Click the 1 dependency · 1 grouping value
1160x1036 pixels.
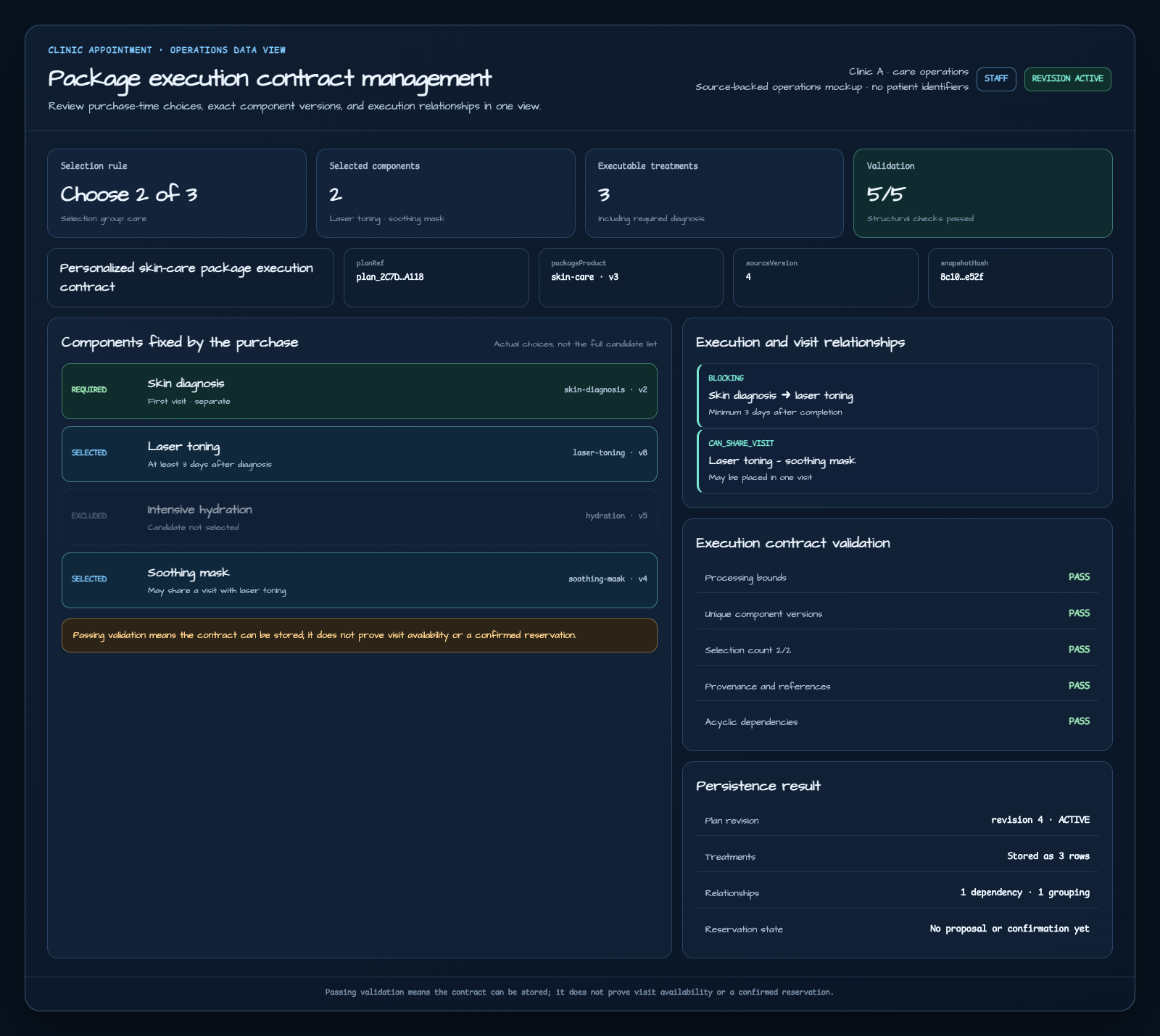tap(1025, 892)
